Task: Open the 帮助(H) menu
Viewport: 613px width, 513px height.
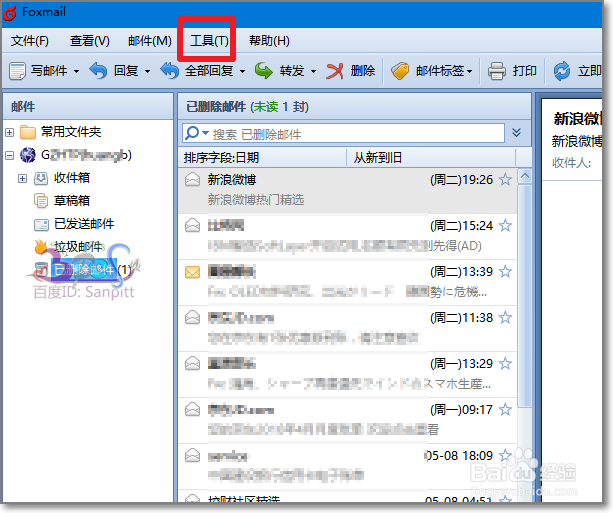Action: point(269,41)
